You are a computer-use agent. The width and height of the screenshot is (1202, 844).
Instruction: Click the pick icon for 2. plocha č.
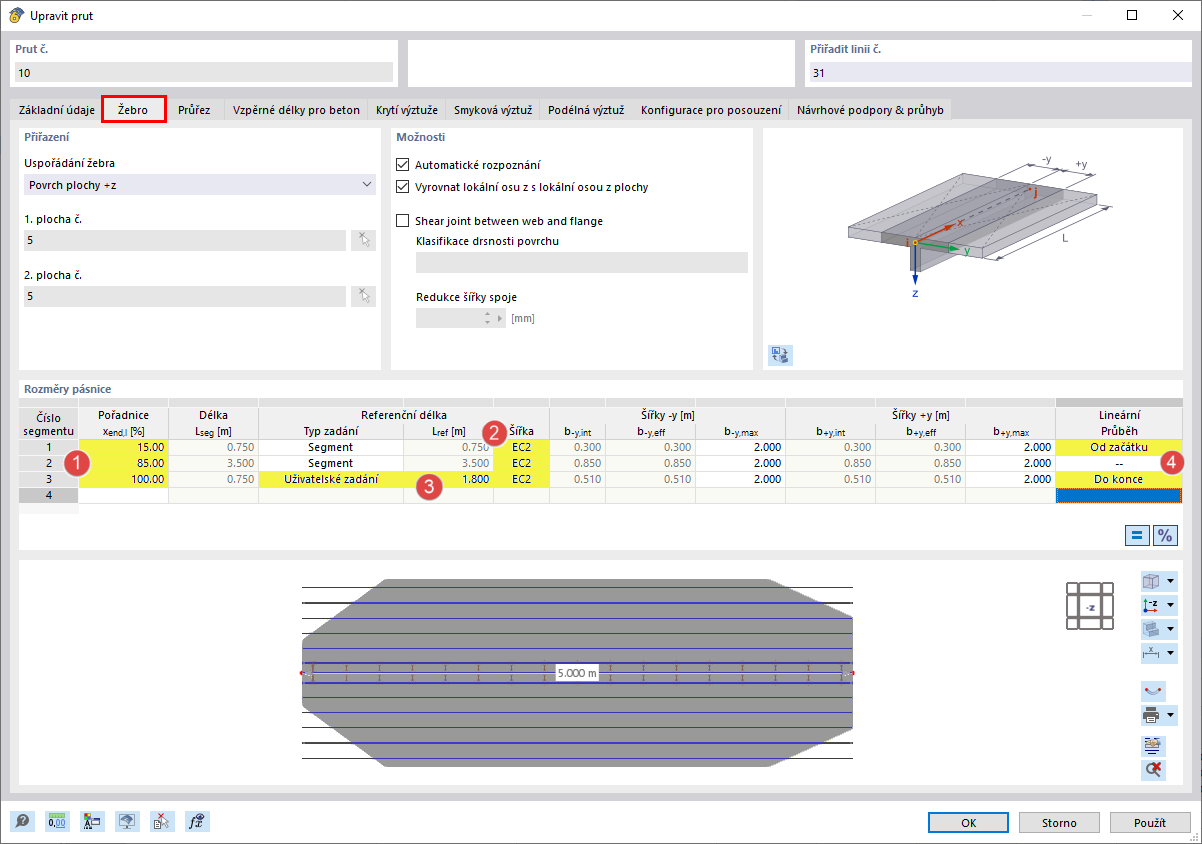tap(364, 296)
